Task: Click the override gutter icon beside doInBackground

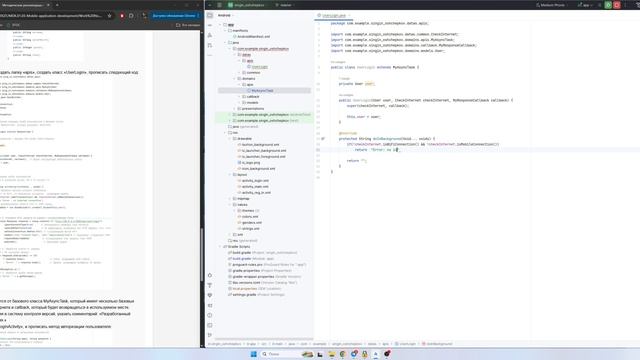Action: [x=323, y=139]
